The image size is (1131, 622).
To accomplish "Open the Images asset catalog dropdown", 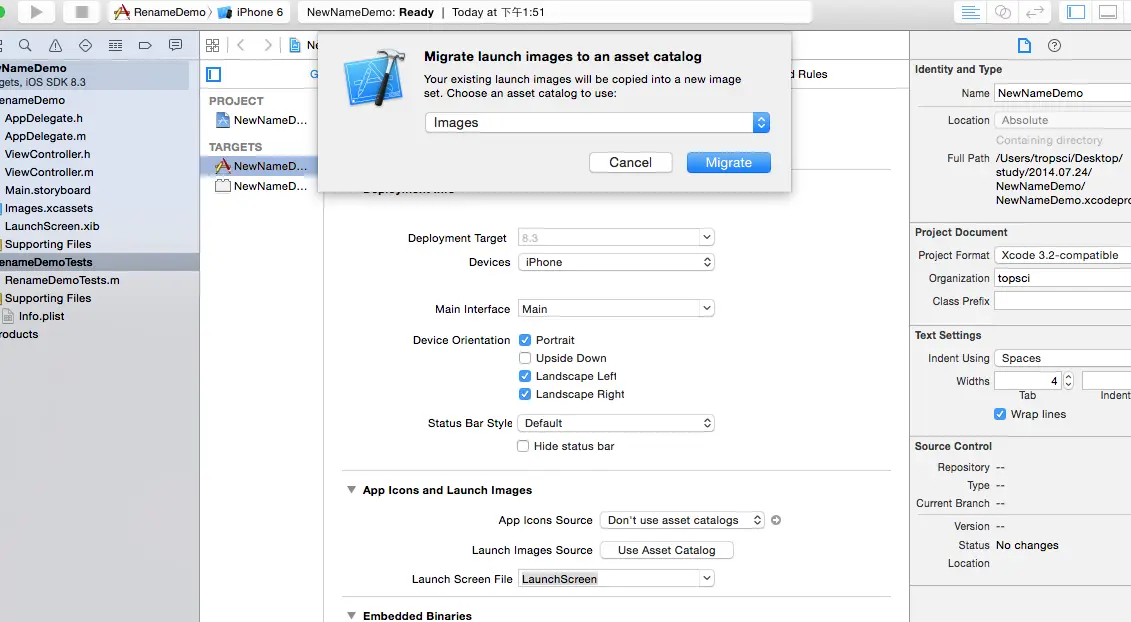I will 597,123.
